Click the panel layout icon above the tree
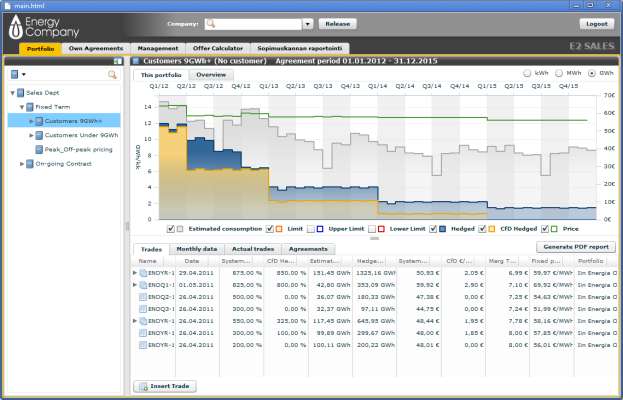This screenshot has height=400, width=623. (x=118, y=61)
